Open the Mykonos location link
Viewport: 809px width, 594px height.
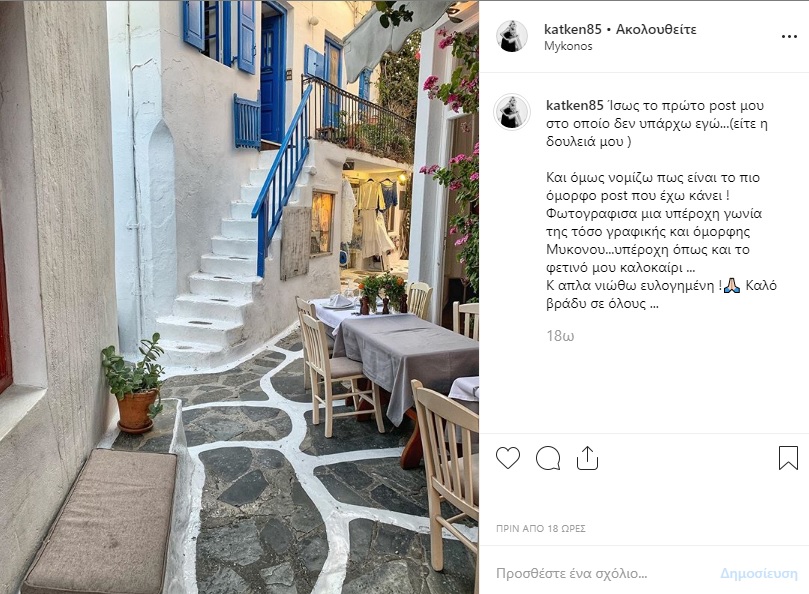pos(568,46)
